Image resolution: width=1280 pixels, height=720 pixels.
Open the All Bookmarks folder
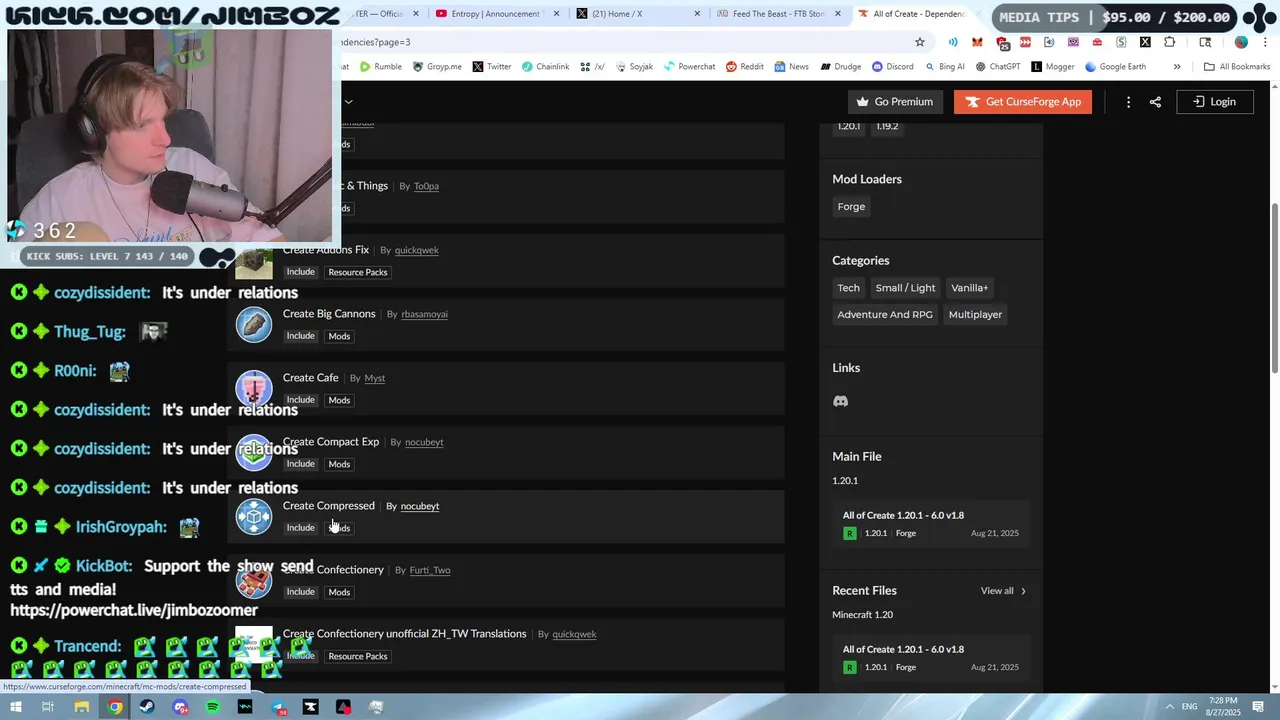coord(1236,67)
